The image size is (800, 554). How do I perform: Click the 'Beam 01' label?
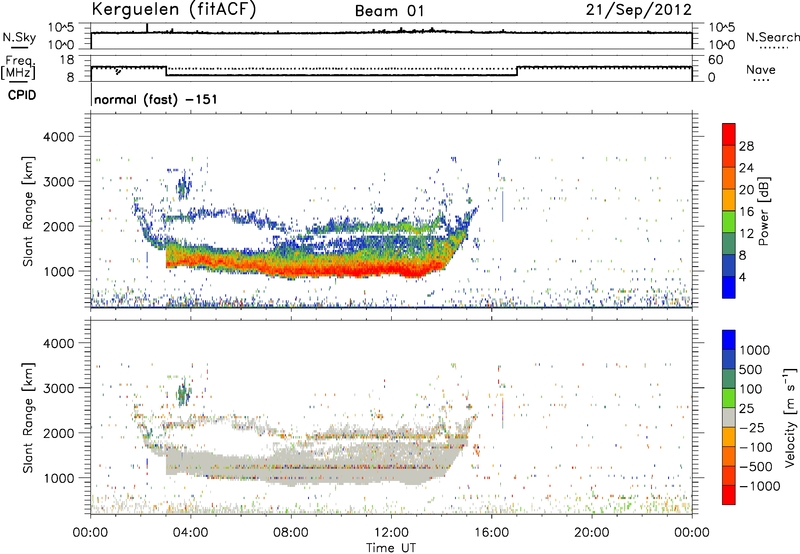point(390,11)
